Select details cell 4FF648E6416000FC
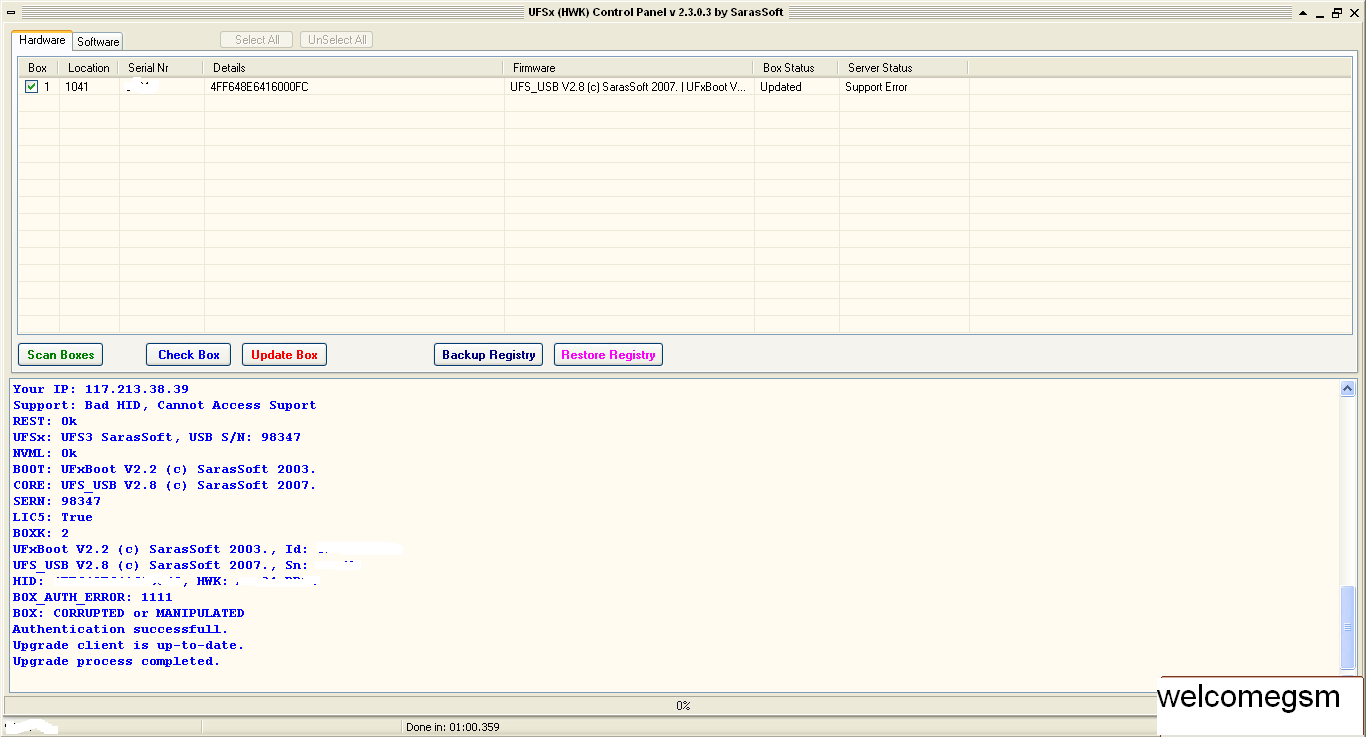This screenshot has width=1367, height=737. pos(354,87)
